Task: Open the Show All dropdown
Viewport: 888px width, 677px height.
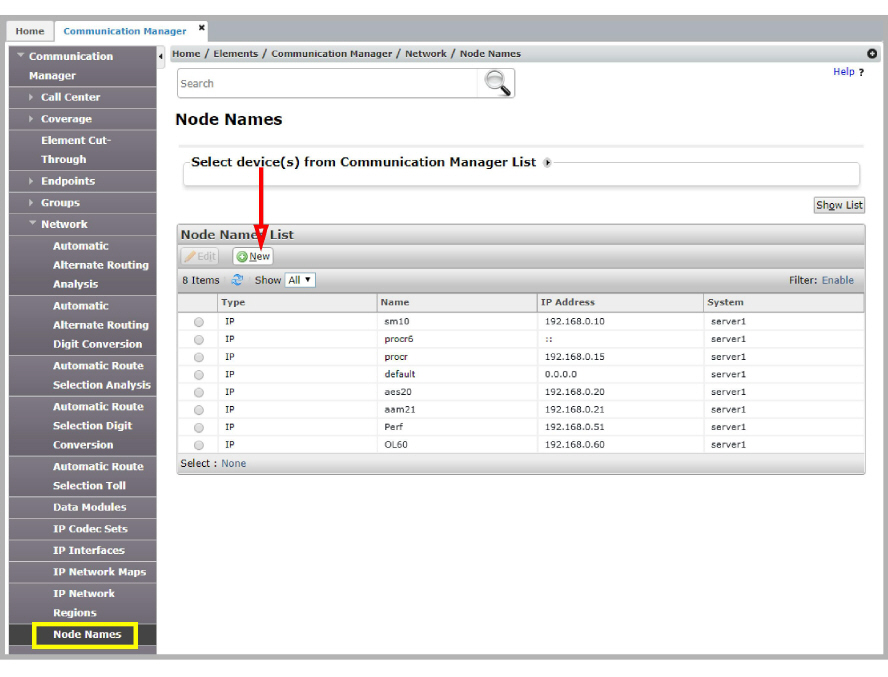Action: pos(300,280)
